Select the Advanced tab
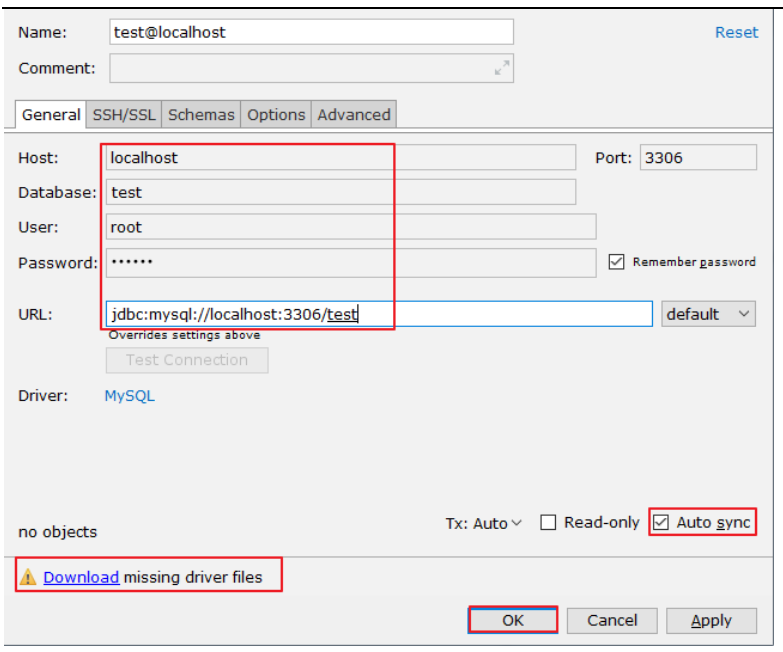783x652 pixels. click(354, 115)
